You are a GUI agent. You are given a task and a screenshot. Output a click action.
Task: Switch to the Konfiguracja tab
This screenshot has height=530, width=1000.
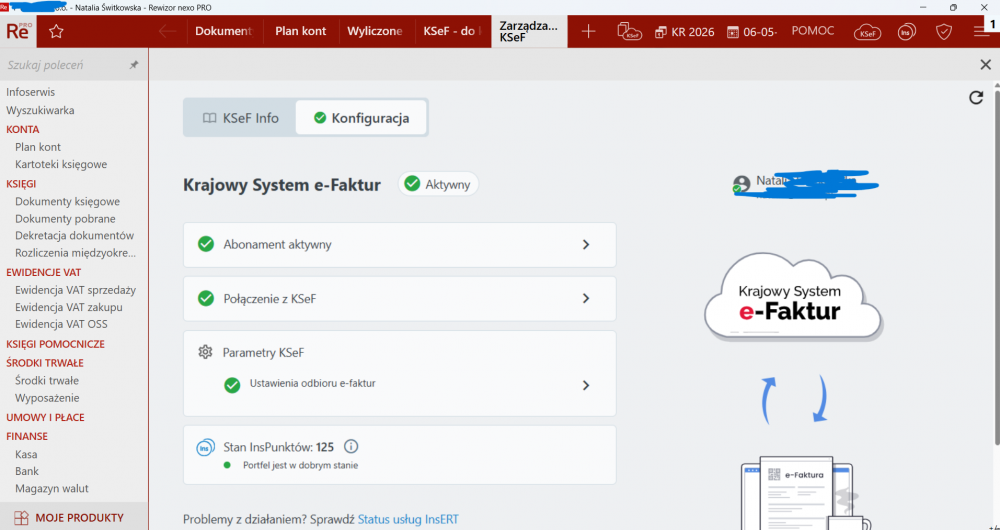pyautogui.click(x=361, y=118)
